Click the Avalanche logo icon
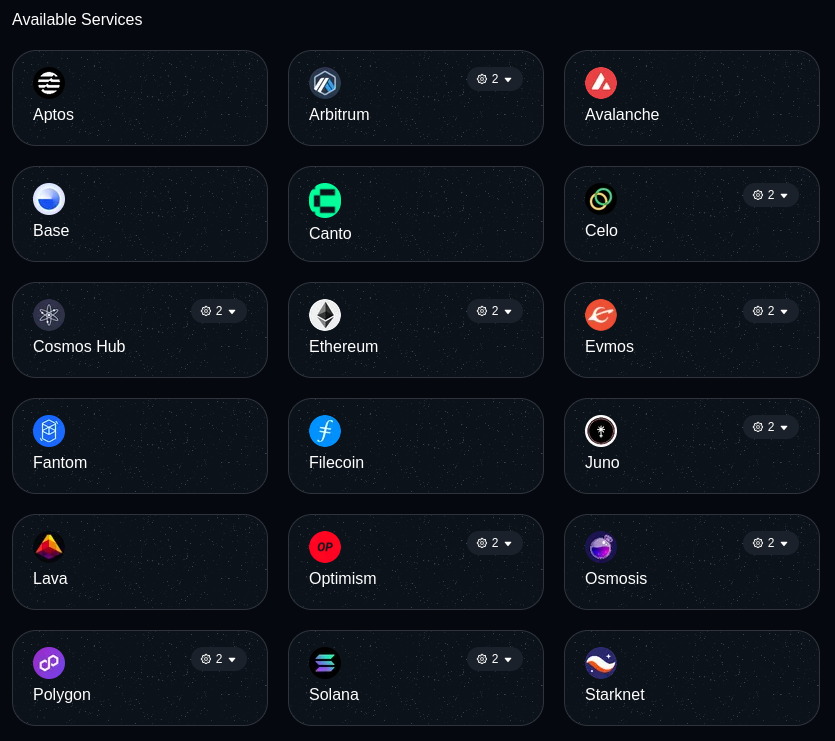This screenshot has height=741, width=835. point(601,83)
